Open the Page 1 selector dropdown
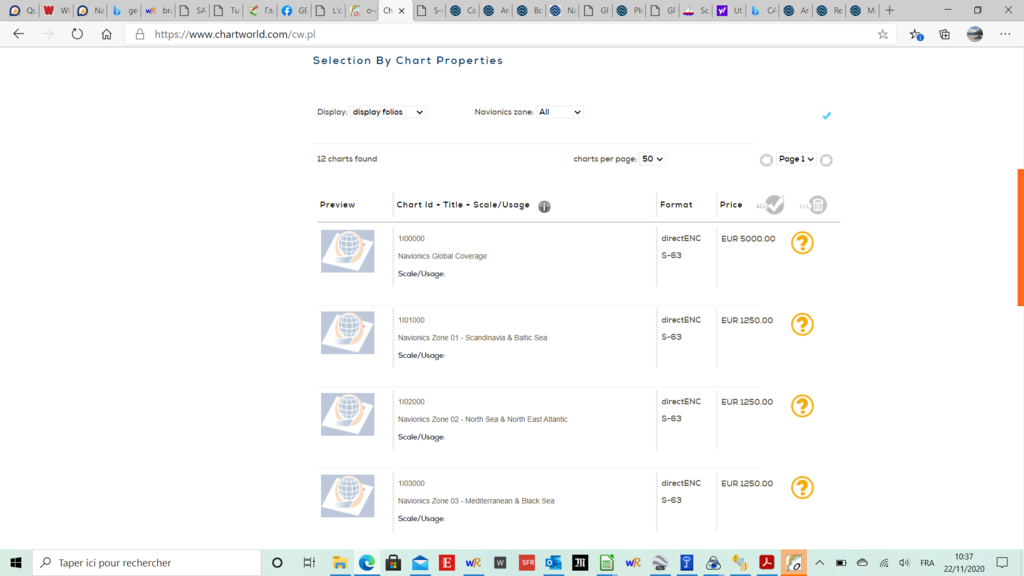The image size is (1024, 576). pyautogui.click(x=796, y=159)
